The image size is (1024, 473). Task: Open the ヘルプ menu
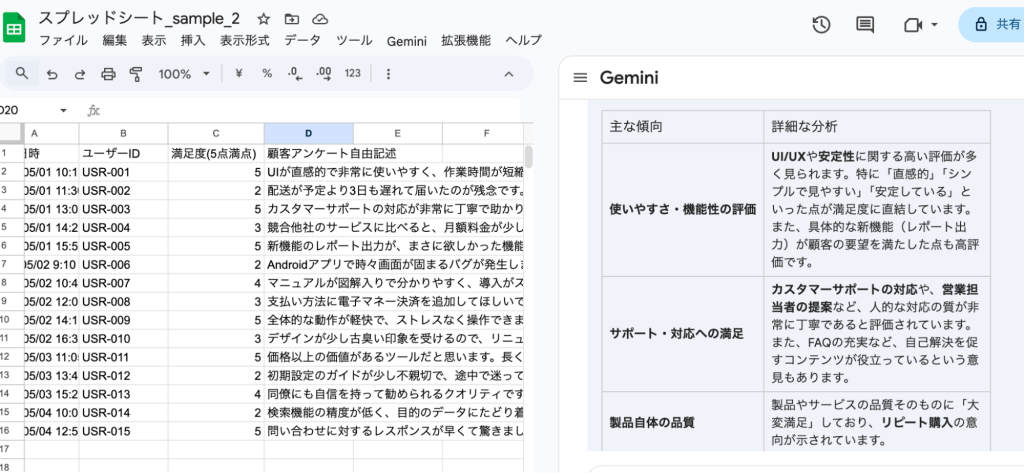[523, 41]
